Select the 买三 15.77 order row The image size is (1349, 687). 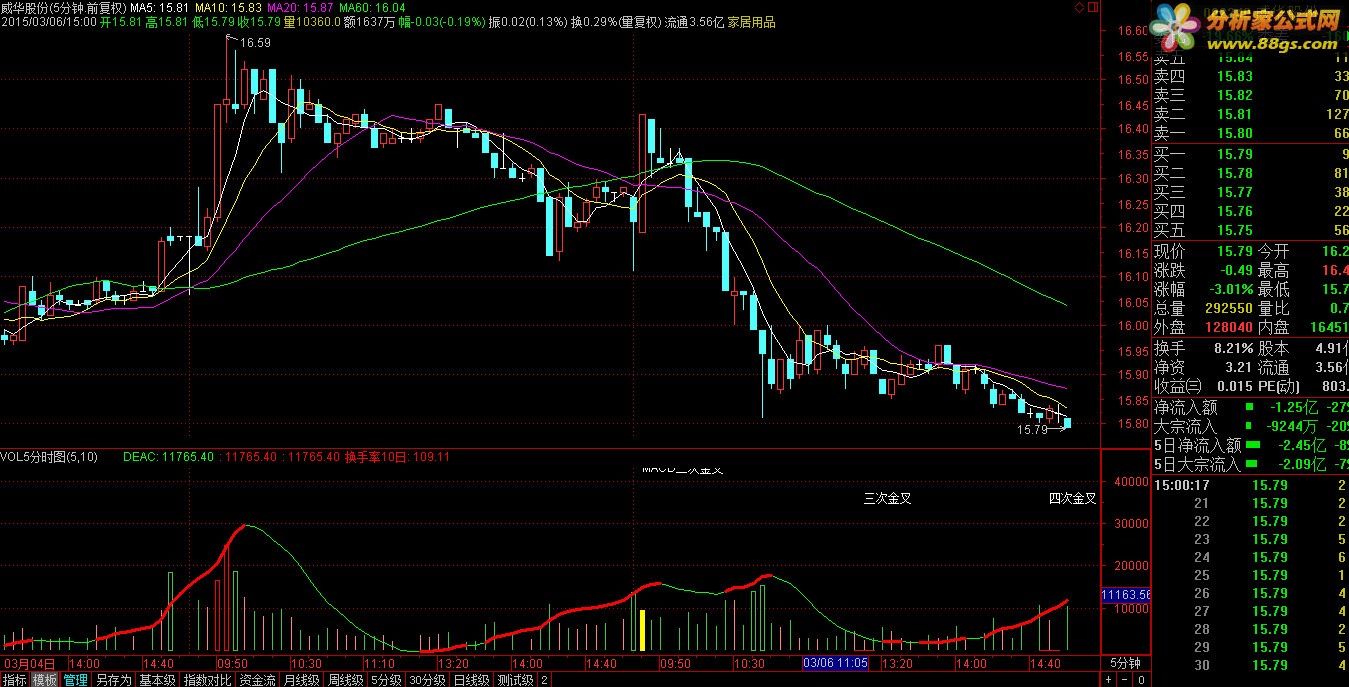click(1252, 192)
